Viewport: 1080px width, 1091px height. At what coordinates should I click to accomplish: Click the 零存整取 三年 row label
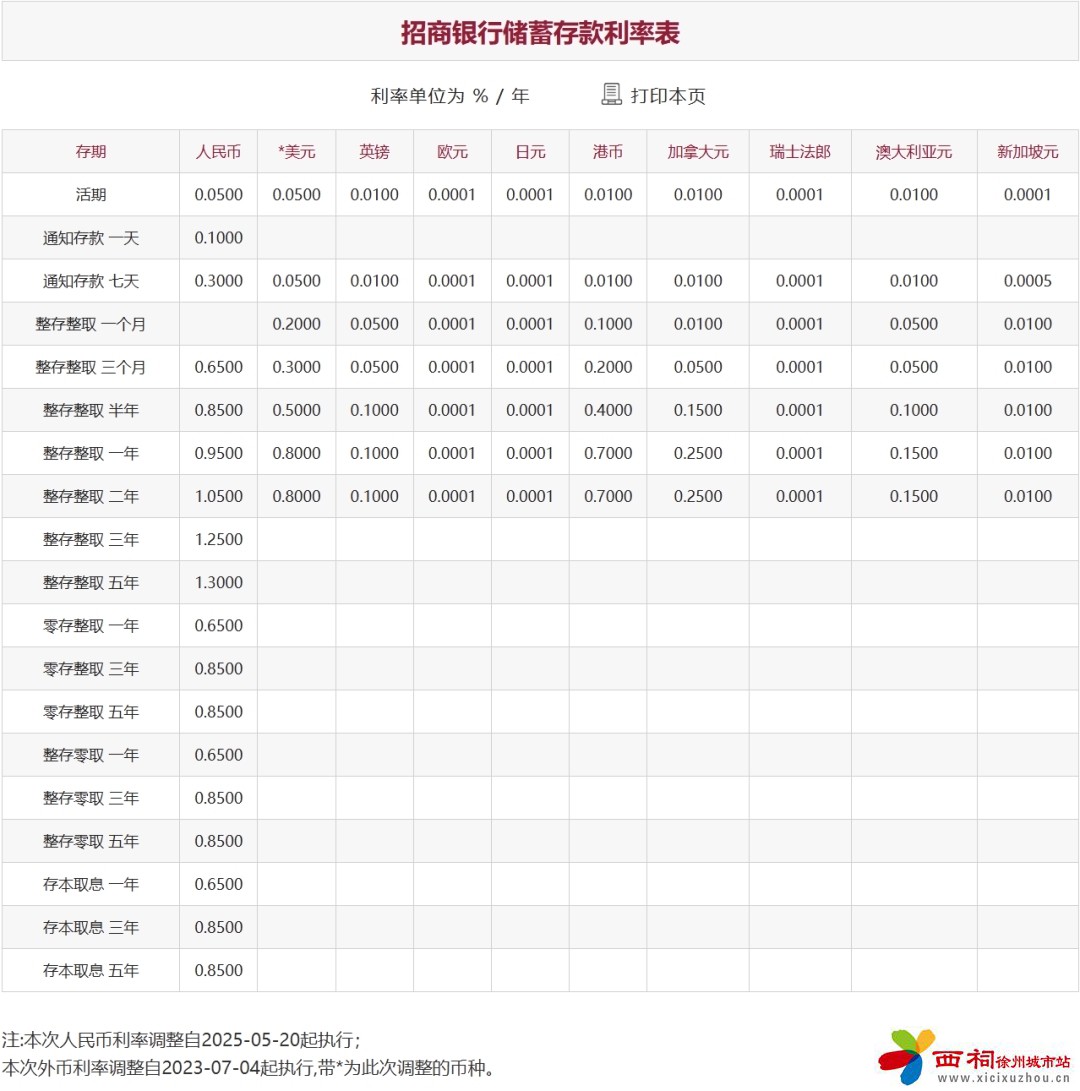[x=90, y=669]
